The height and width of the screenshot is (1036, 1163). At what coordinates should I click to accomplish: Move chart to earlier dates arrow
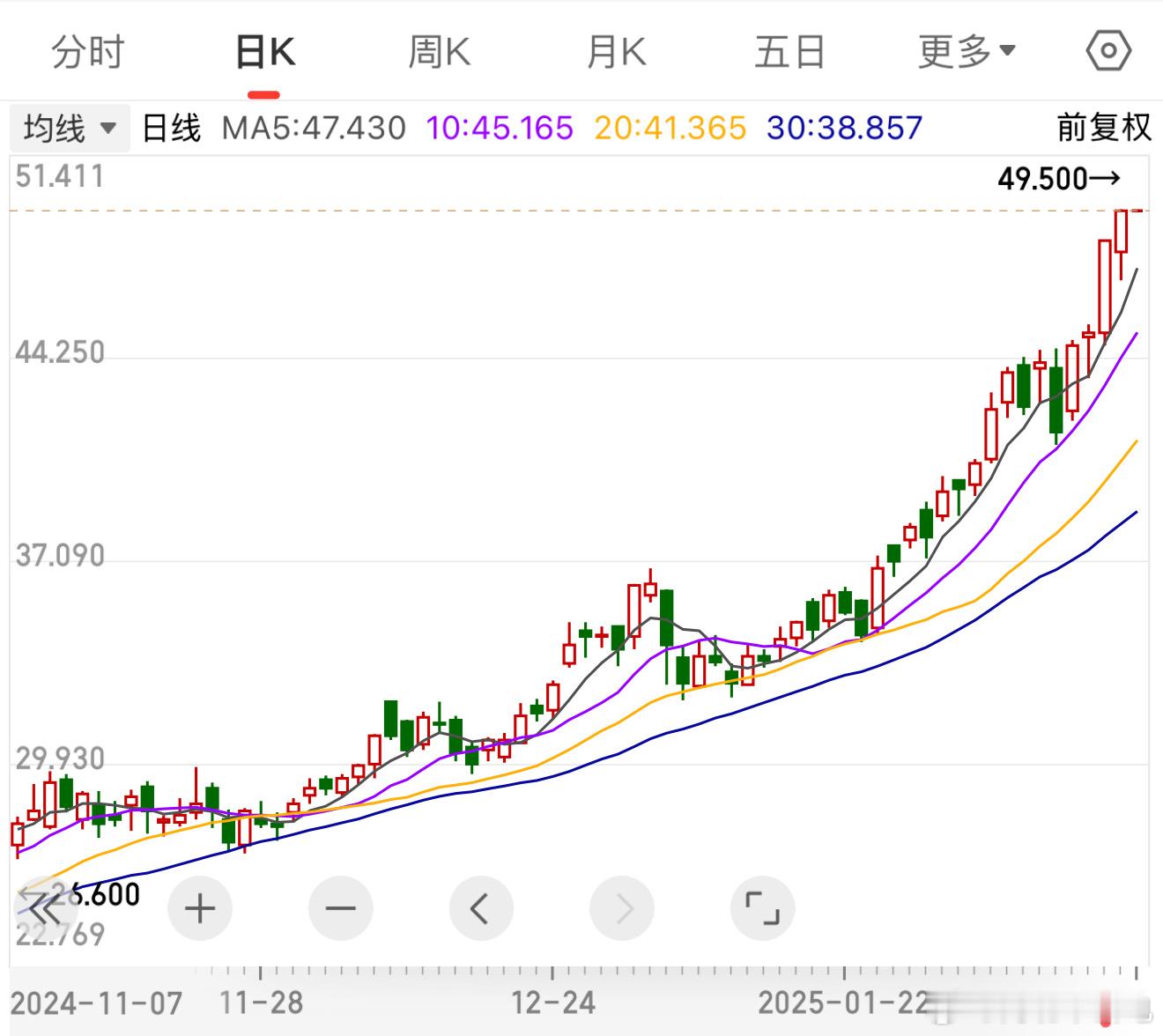(481, 908)
